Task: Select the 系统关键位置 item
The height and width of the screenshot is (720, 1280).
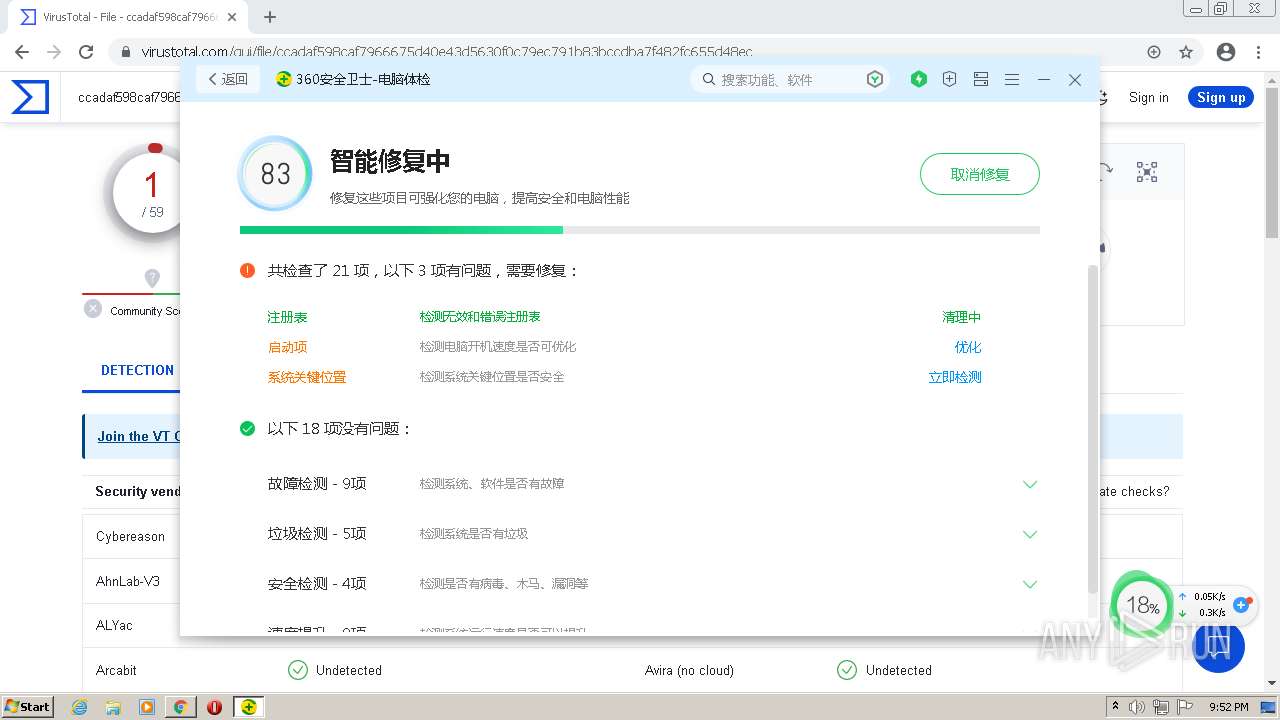Action: (307, 377)
